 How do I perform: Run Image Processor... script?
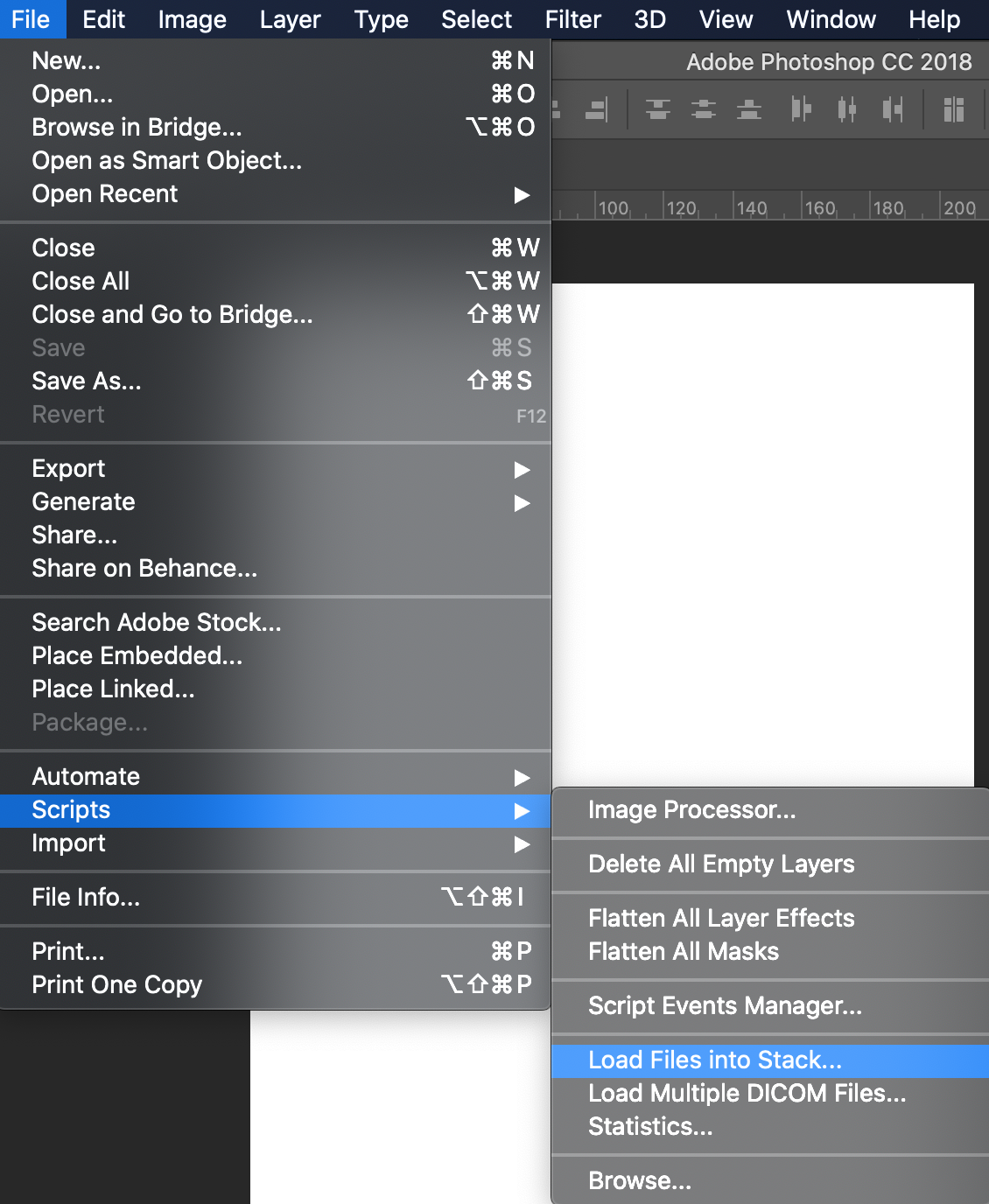770,810
